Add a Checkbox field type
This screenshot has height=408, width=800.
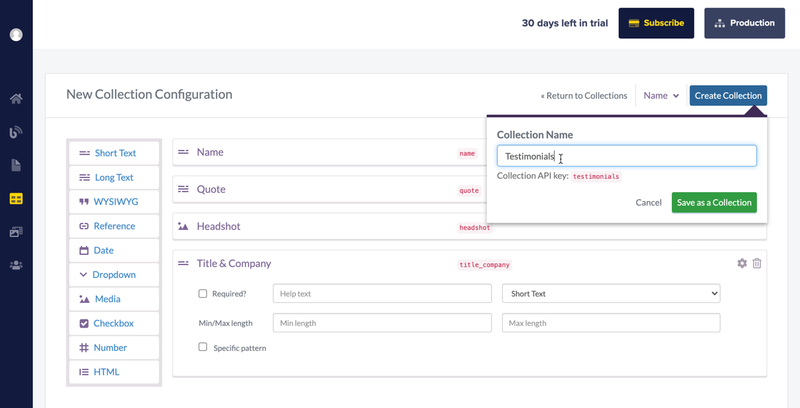point(114,323)
